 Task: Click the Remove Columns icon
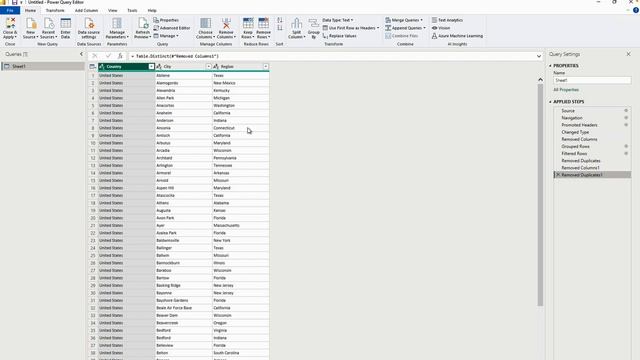(x=226, y=23)
